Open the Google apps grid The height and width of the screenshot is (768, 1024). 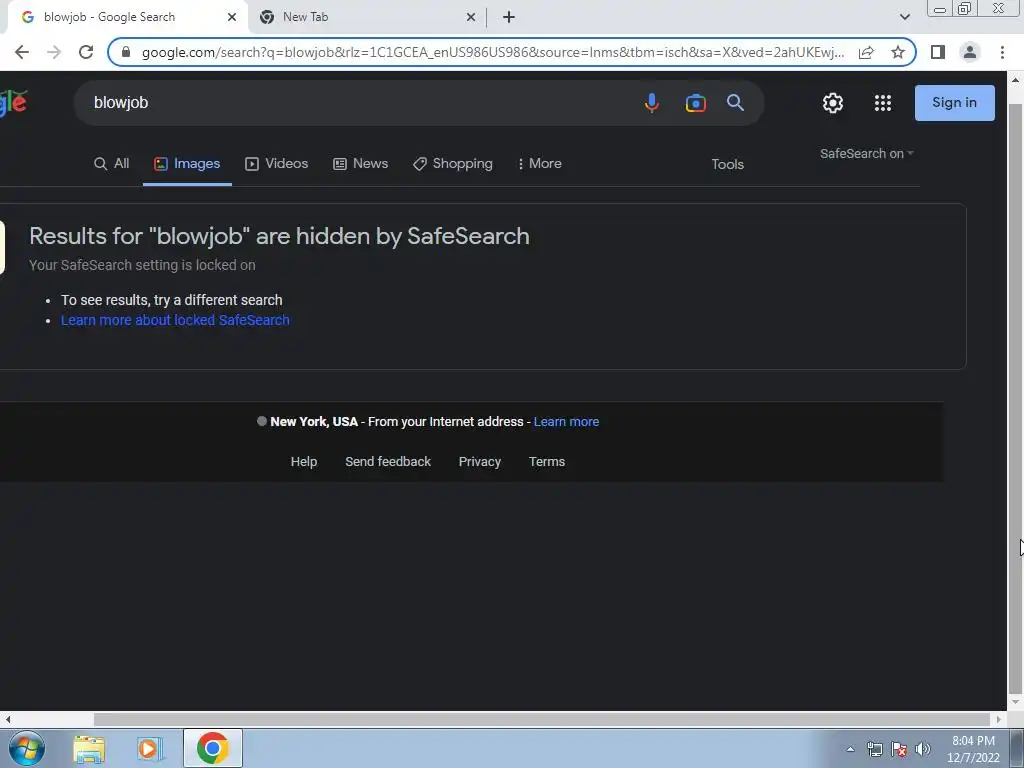point(883,103)
